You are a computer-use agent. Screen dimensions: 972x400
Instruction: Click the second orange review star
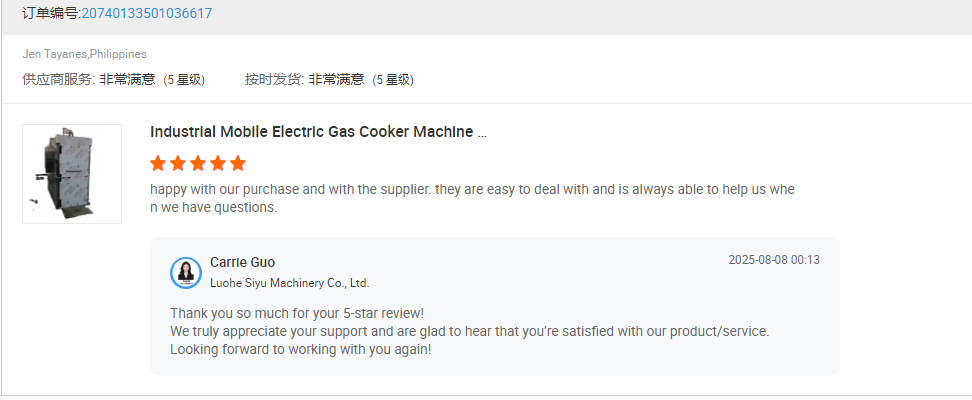point(178,163)
